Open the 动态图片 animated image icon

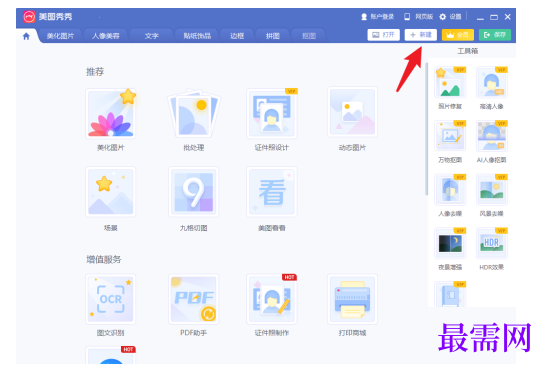(x=352, y=112)
